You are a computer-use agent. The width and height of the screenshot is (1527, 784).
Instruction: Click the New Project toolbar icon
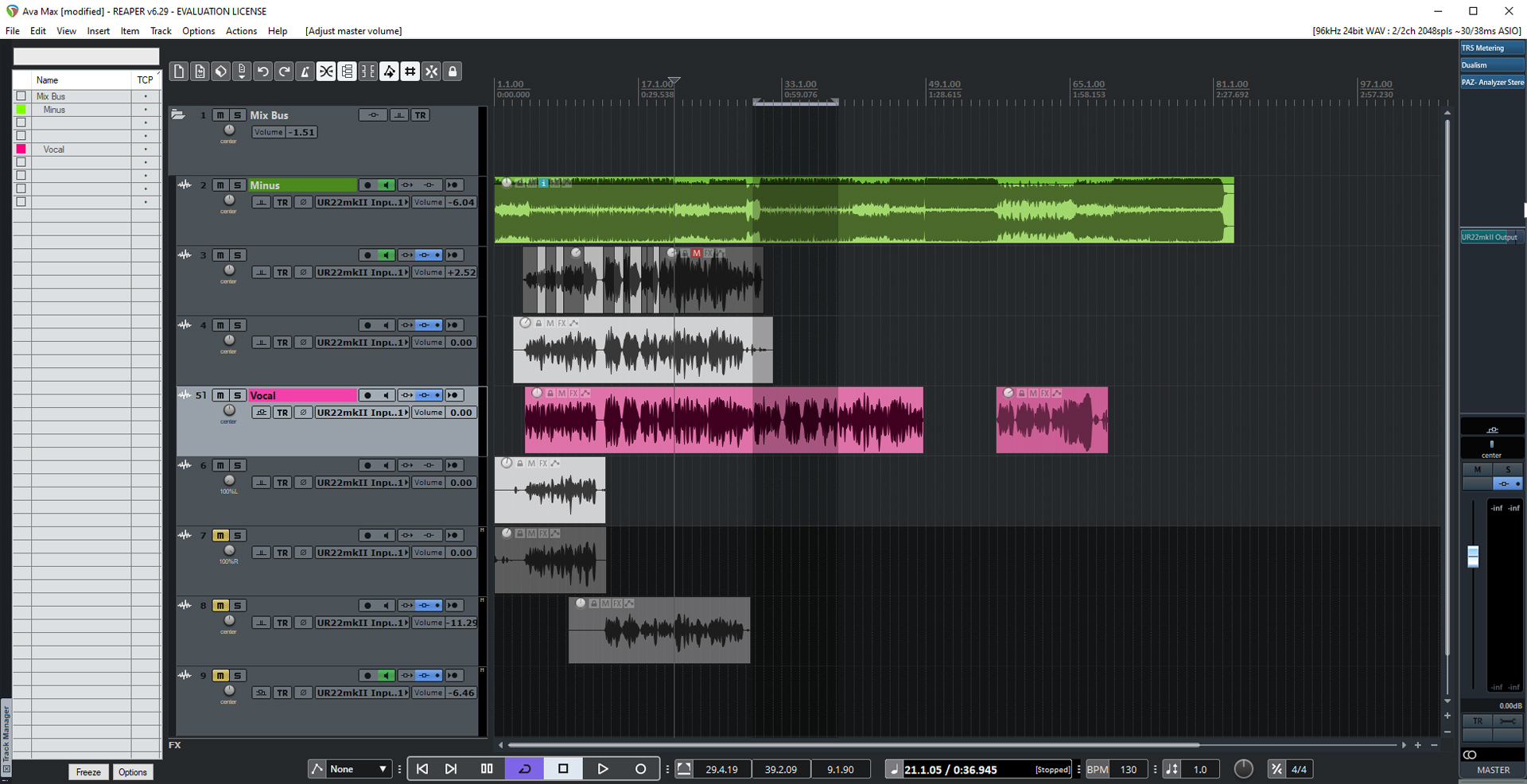(179, 72)
